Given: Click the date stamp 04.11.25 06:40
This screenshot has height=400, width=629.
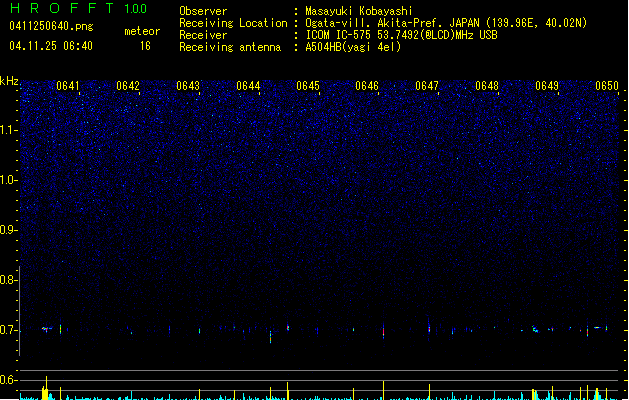Looking at the screenshot, I should [x=51, y=46].
